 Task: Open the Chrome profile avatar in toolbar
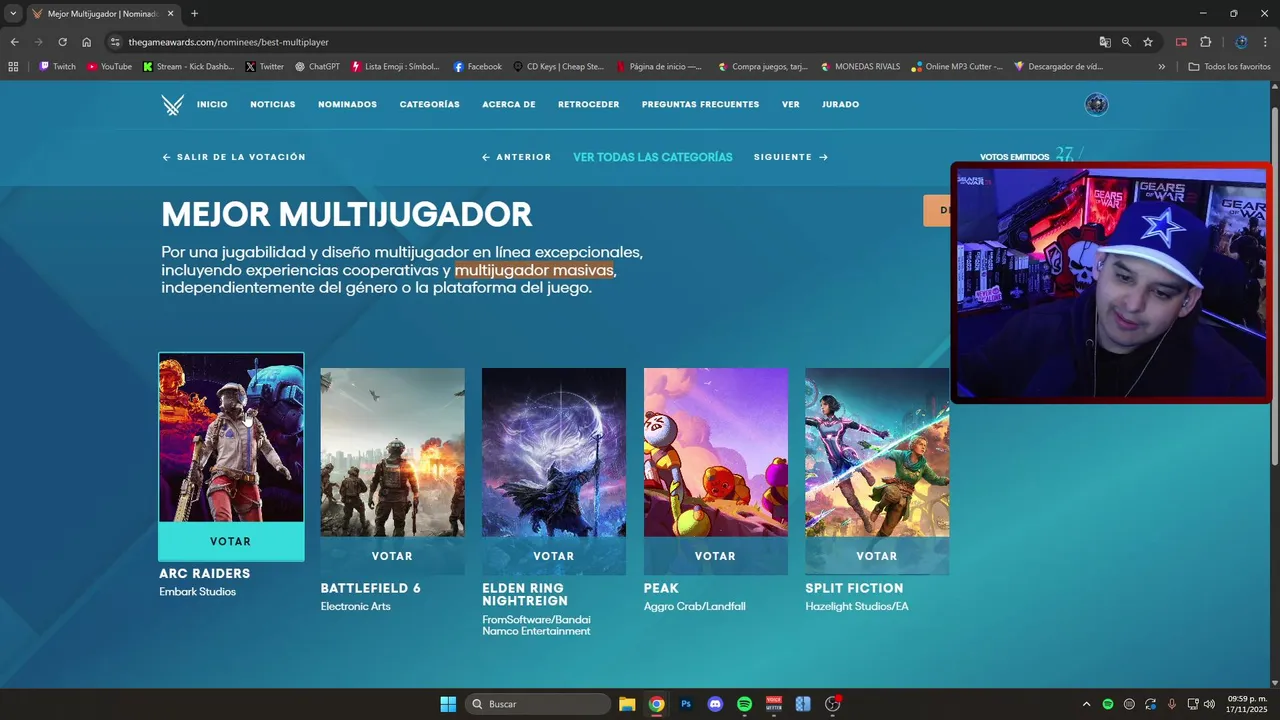(1241, 42)
